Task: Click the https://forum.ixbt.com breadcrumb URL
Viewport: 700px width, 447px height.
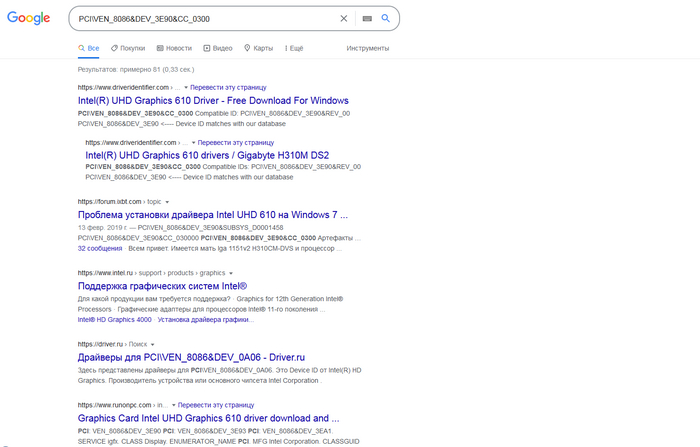Action: coord(109,202)
